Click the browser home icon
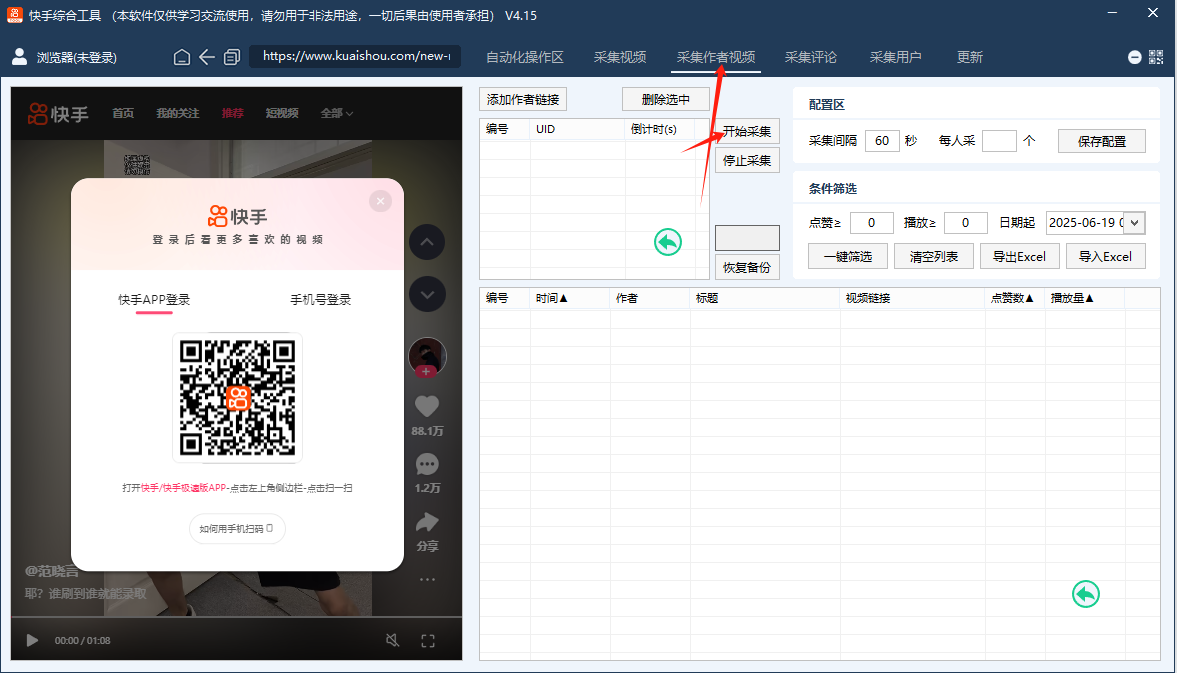 point(182,57)
